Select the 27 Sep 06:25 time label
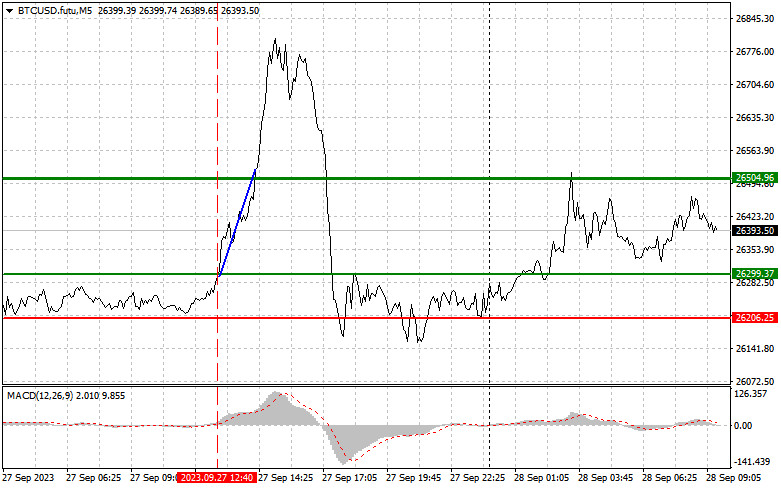 coord(93,478)
